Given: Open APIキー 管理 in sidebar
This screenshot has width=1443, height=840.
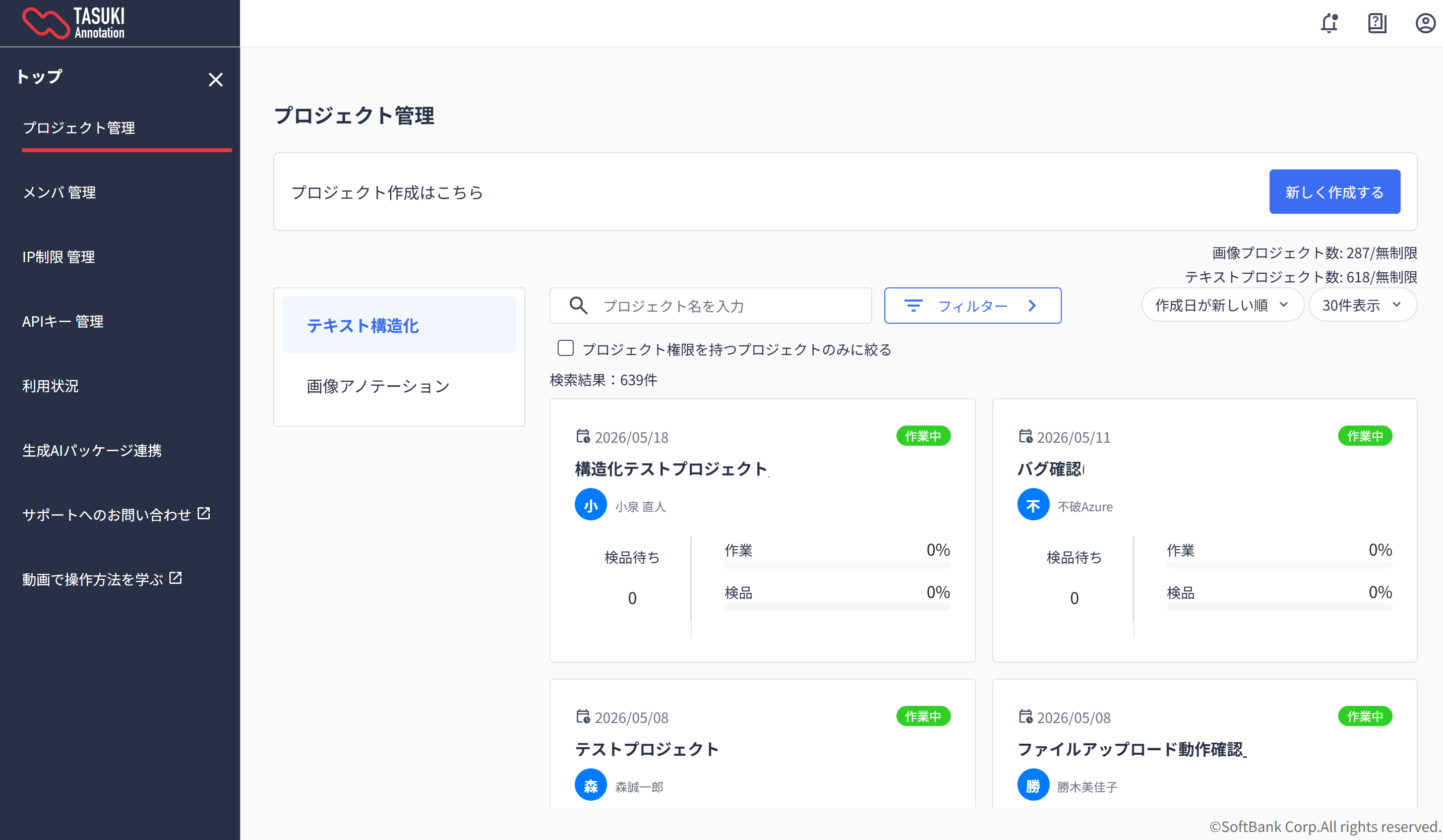Looking at the screenshot, I should [x=63, y=322].
